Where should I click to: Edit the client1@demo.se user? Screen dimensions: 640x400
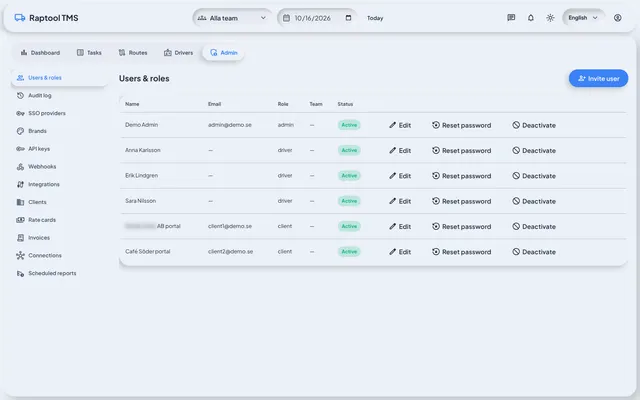pyautogui.click(x=400, y=227)
